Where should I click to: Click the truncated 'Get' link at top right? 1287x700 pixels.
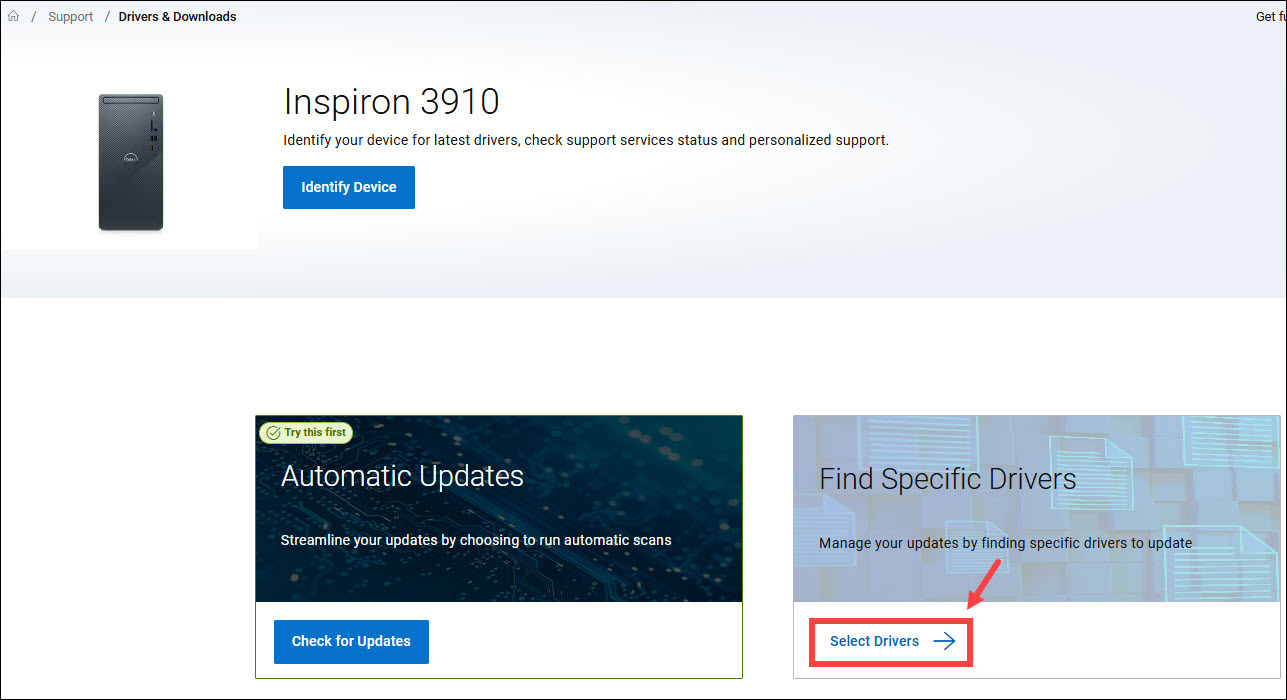(x=1265, y=17)
